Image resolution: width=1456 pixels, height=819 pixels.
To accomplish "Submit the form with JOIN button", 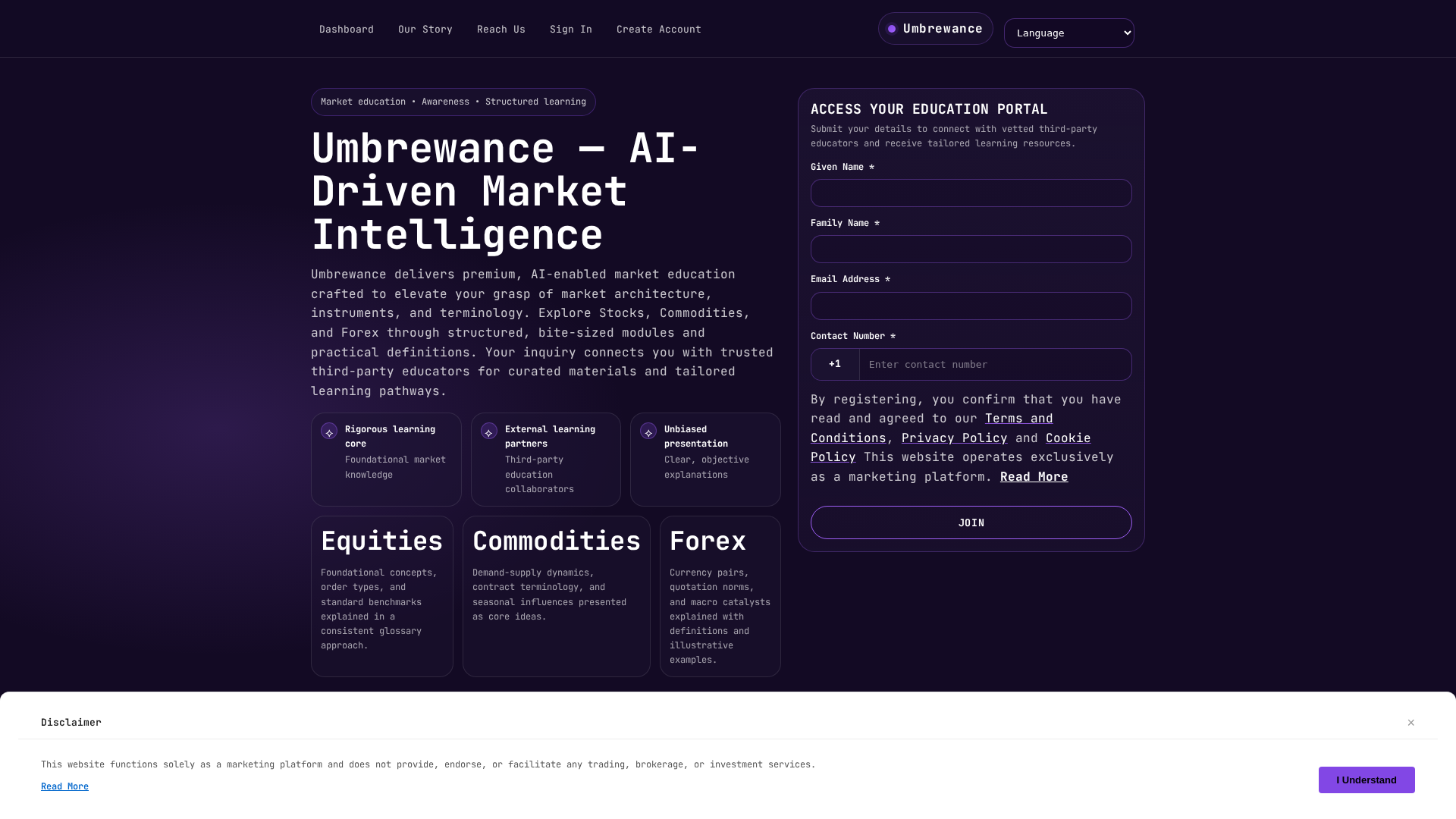I will coord(971,522).
